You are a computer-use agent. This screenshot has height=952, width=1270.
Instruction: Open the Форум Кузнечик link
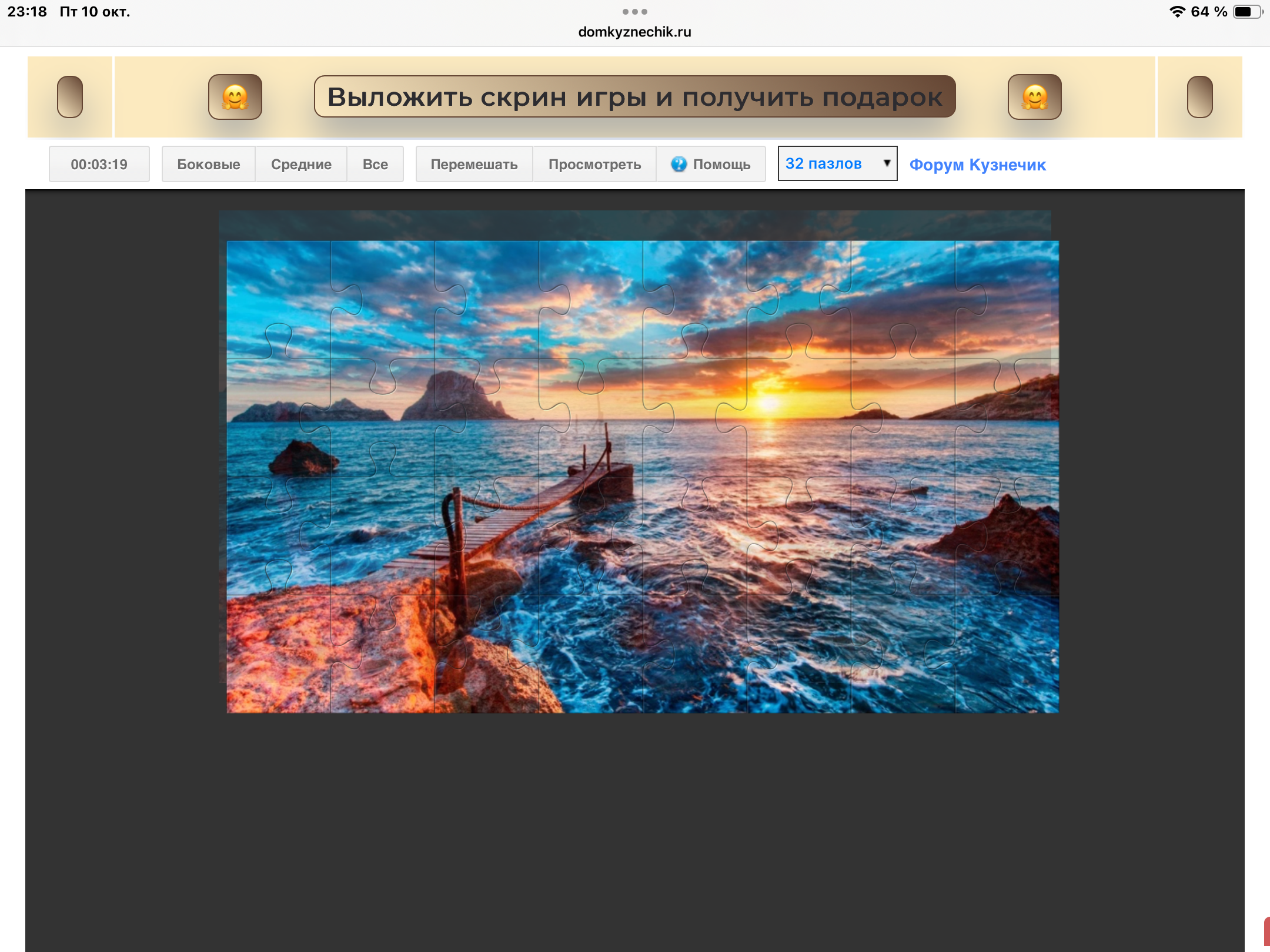977,165
